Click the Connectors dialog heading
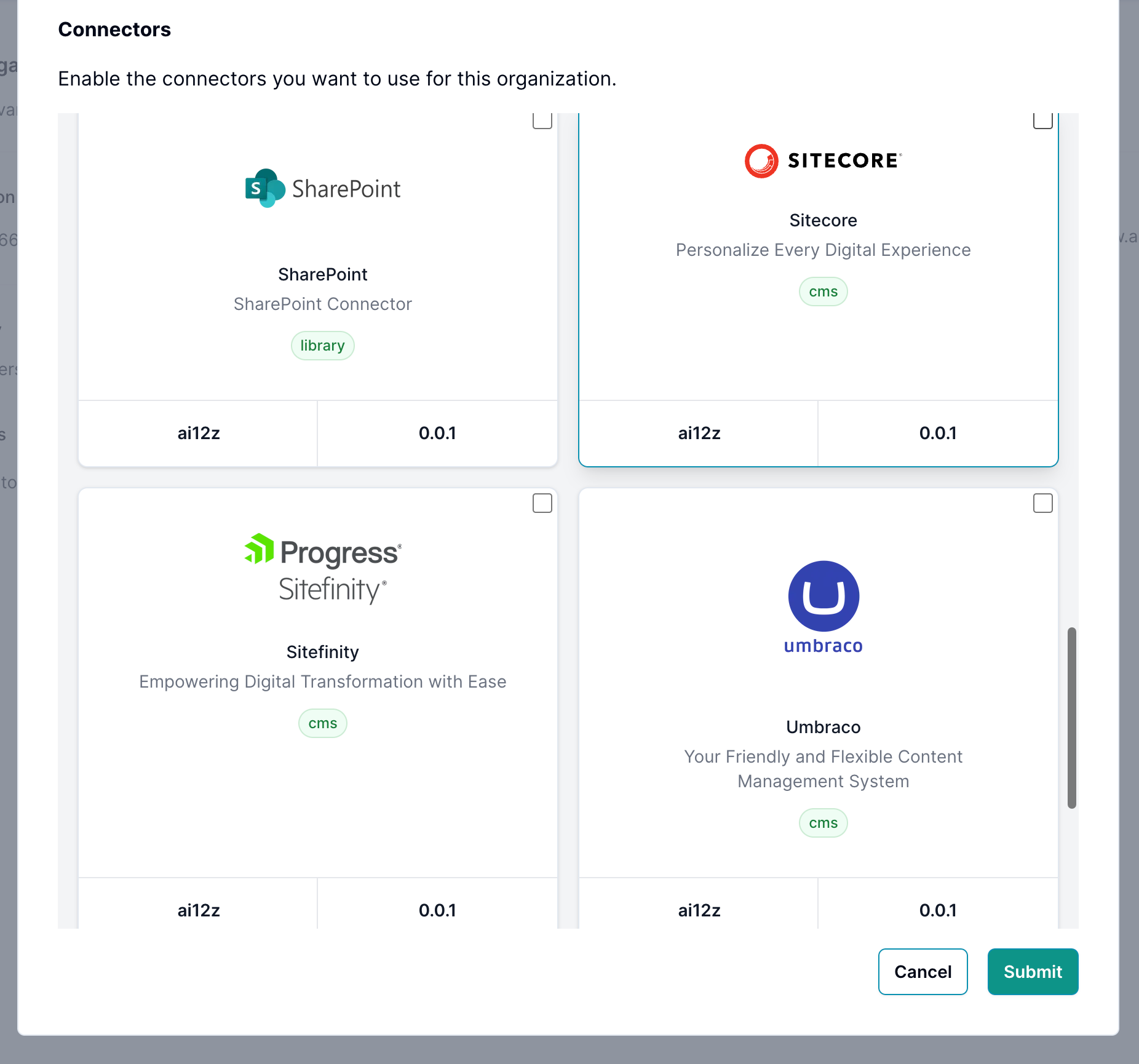Image resolution: width=1139 pixels, height=1064 pixels. click(114, 30)
